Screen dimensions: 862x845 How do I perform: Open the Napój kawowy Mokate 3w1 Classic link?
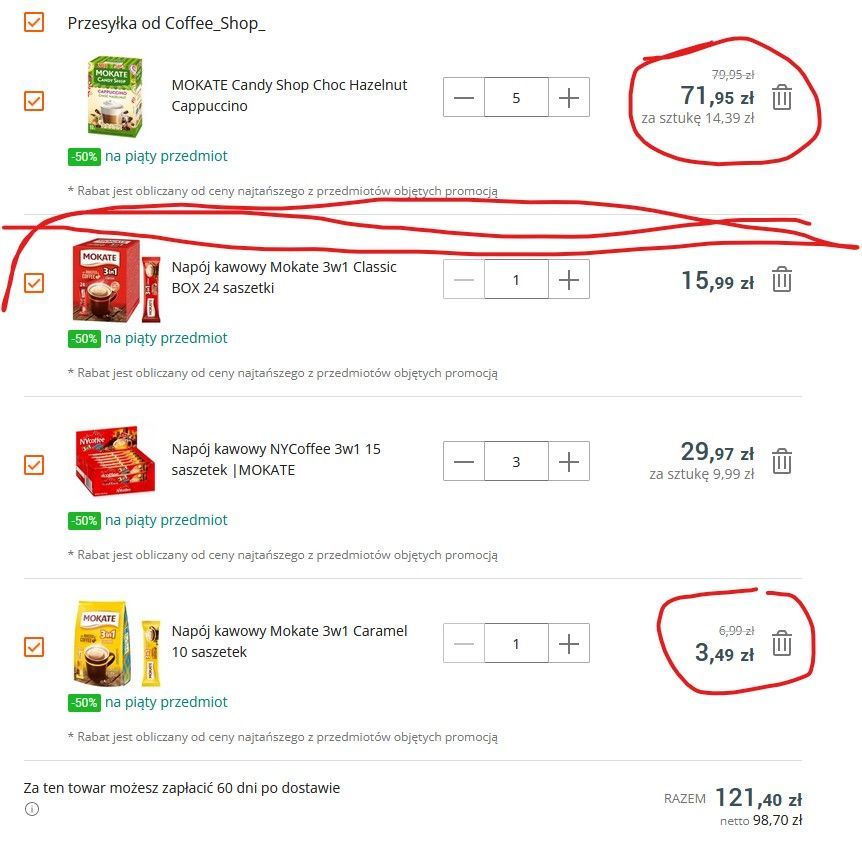pos(284,278)
